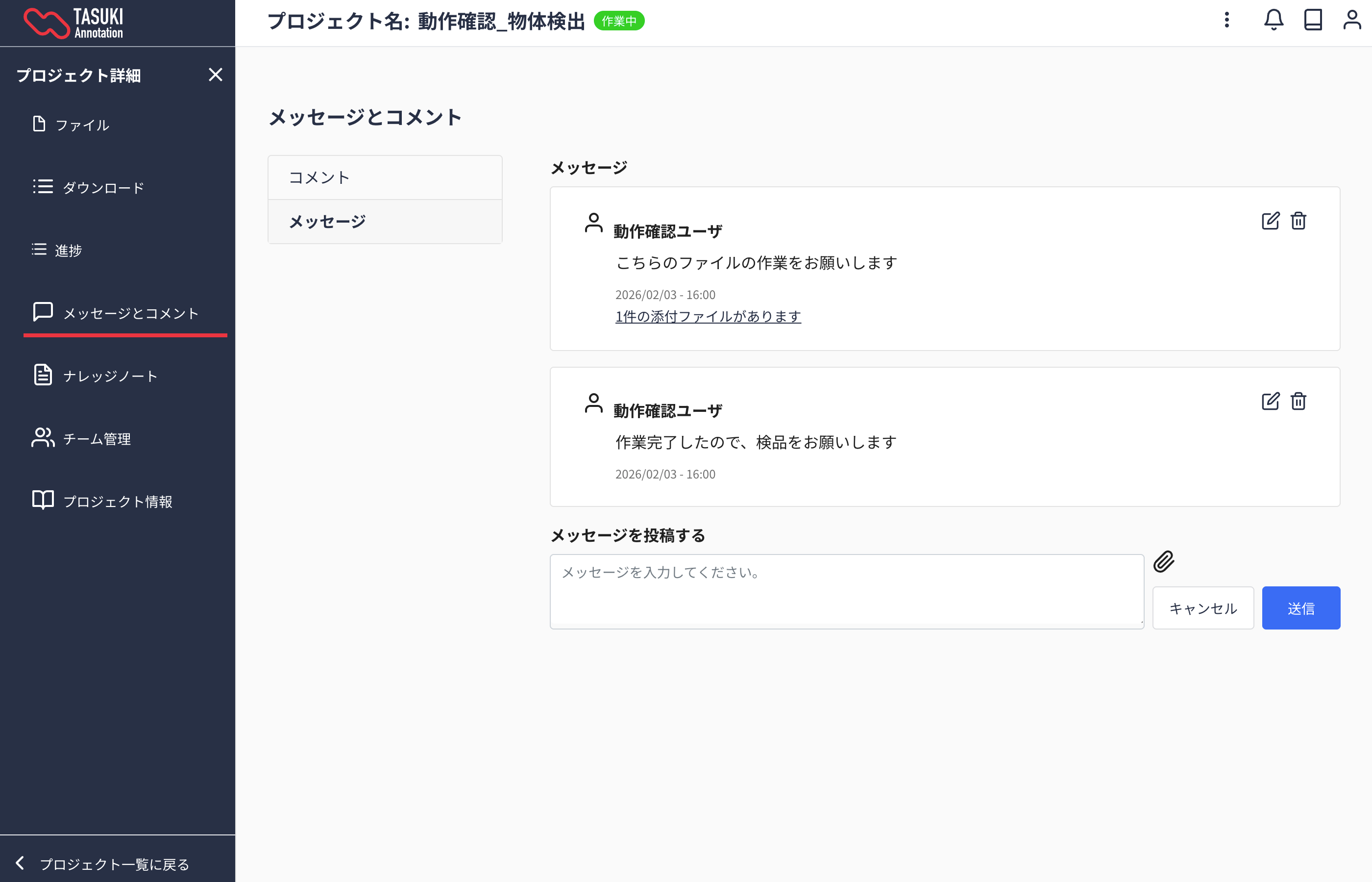
Task: Open the ファイル section in the sidebar
Action: point(81,125)
